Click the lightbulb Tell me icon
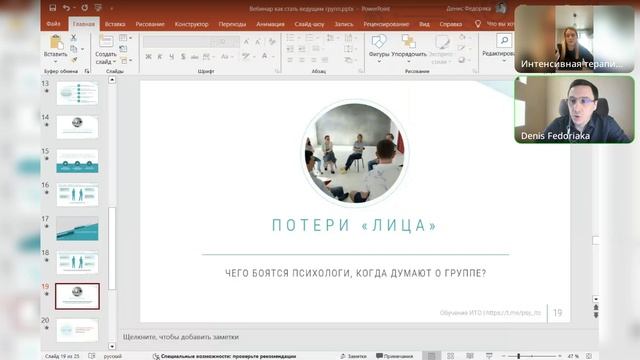 tap(478, 24)
